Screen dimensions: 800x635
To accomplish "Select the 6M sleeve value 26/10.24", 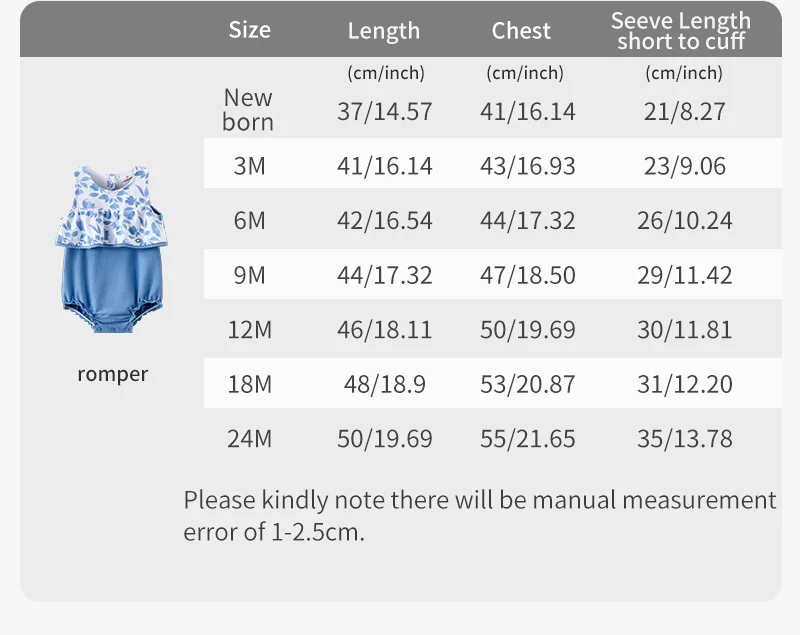I will (x=684, y=220).
